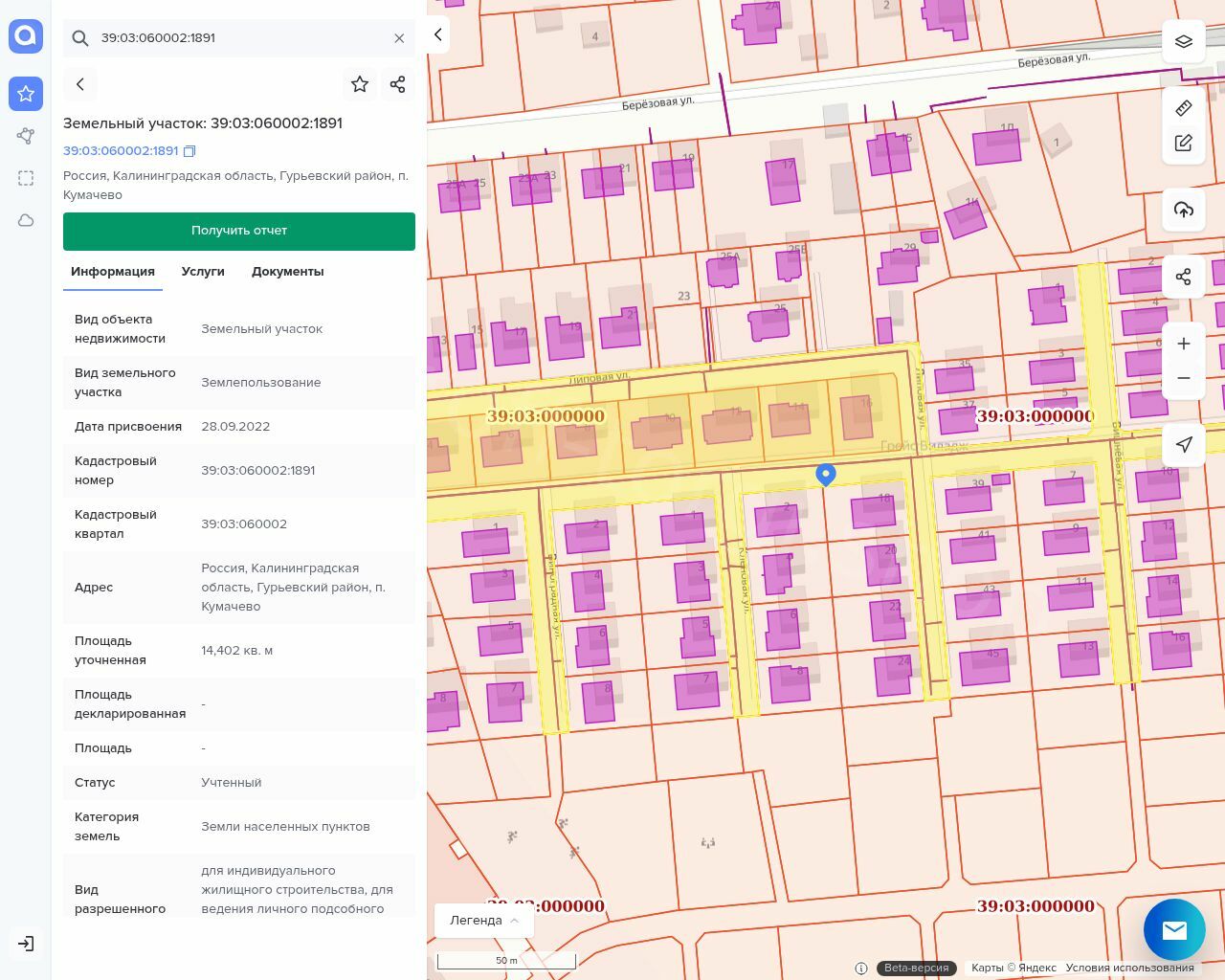Share the map via right toolbar icon
The height and width of the screenshot is (980, 1225).
coord(1184,277)
